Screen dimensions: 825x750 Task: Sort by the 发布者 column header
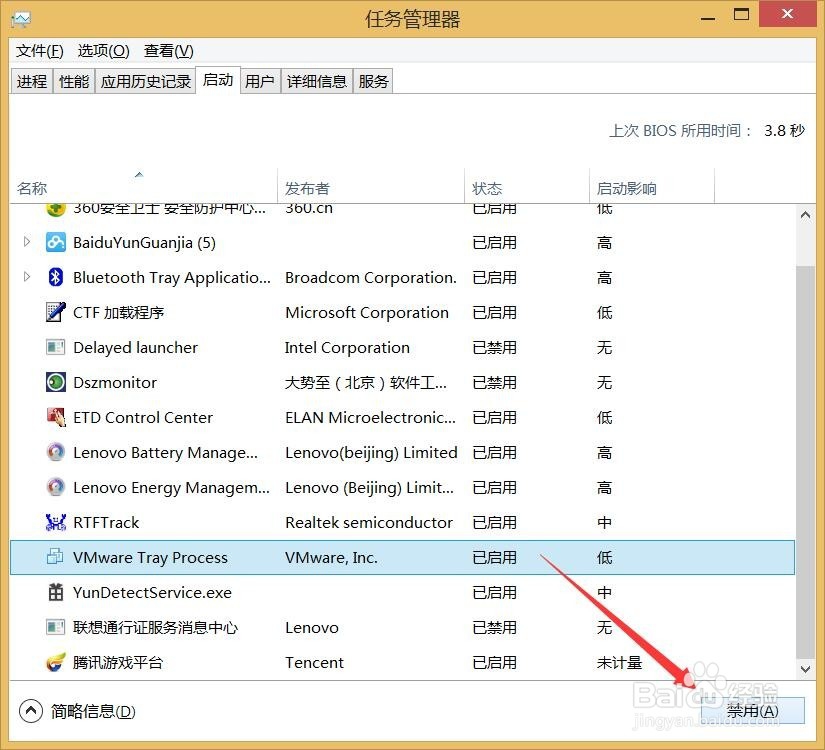[x=371, y=188]
